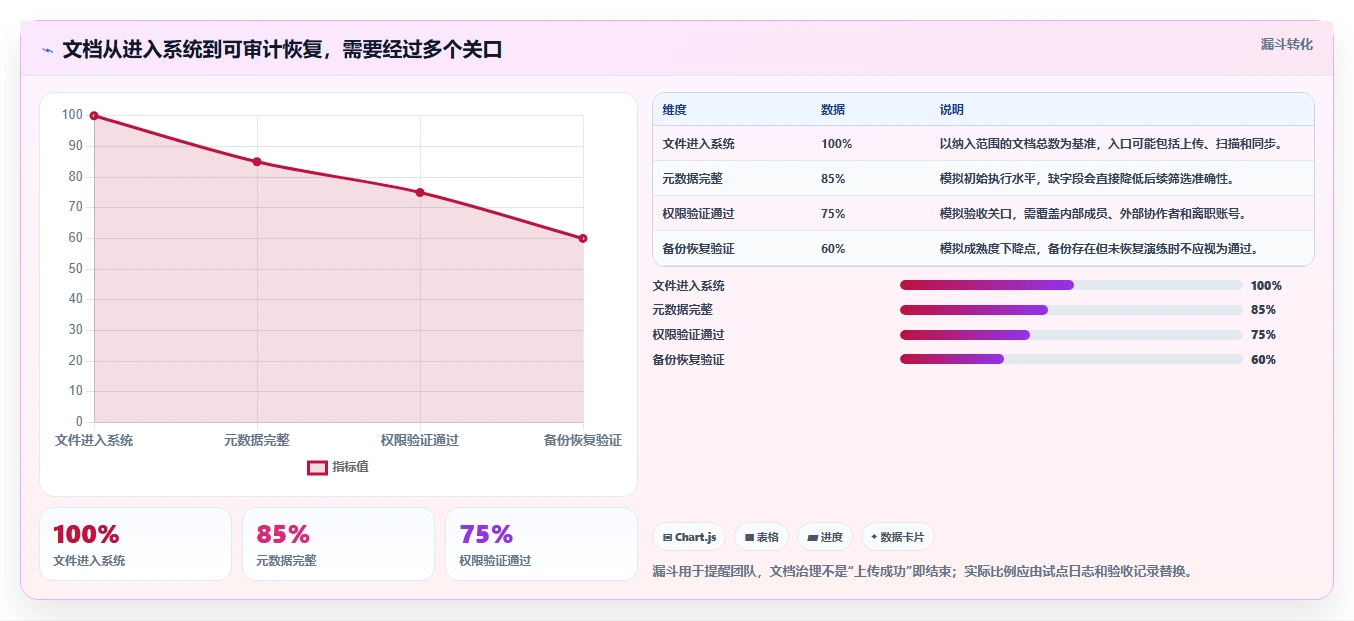The width and height of the screenshot is (1354, 621).
Task: Click the 元数据完整 progress bar
Action: coord(1071,310)
